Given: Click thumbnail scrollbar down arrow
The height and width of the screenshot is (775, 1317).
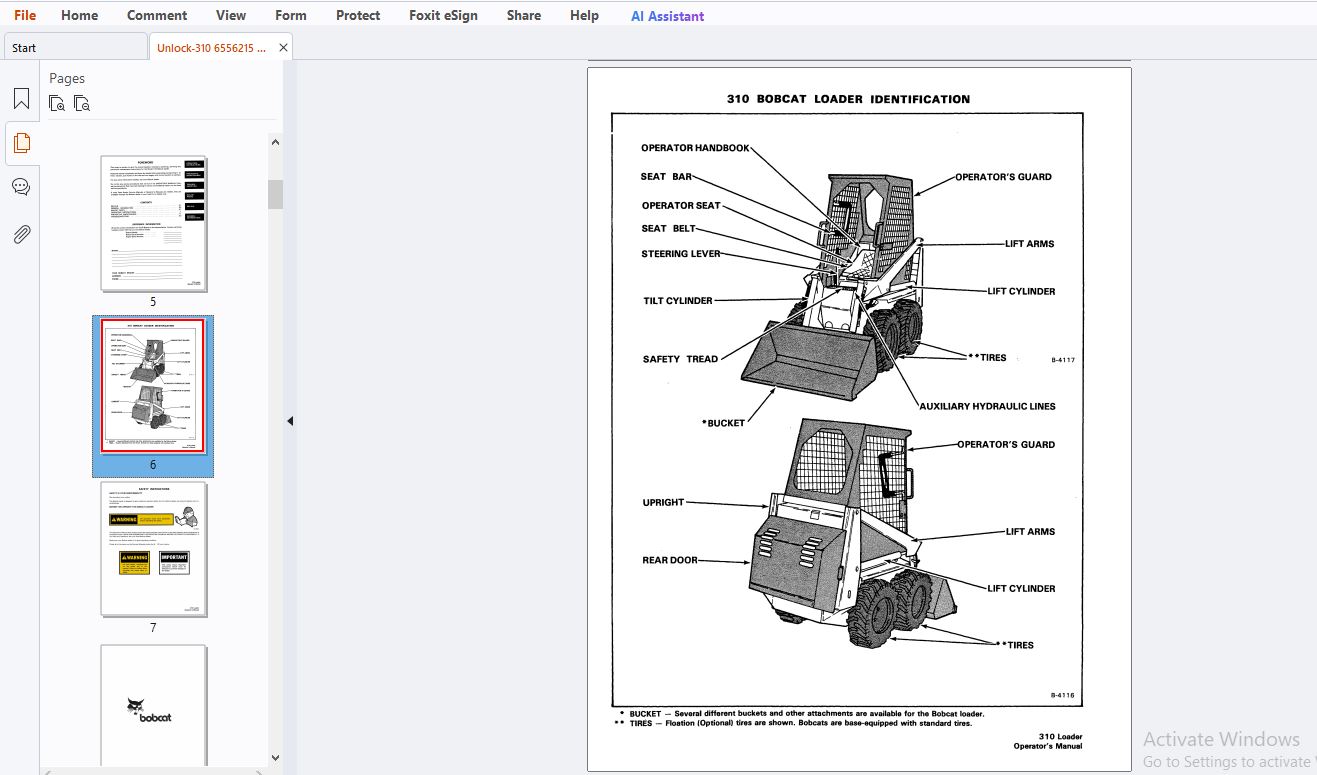Looking at the screenshot, I should tap(275, 758).
